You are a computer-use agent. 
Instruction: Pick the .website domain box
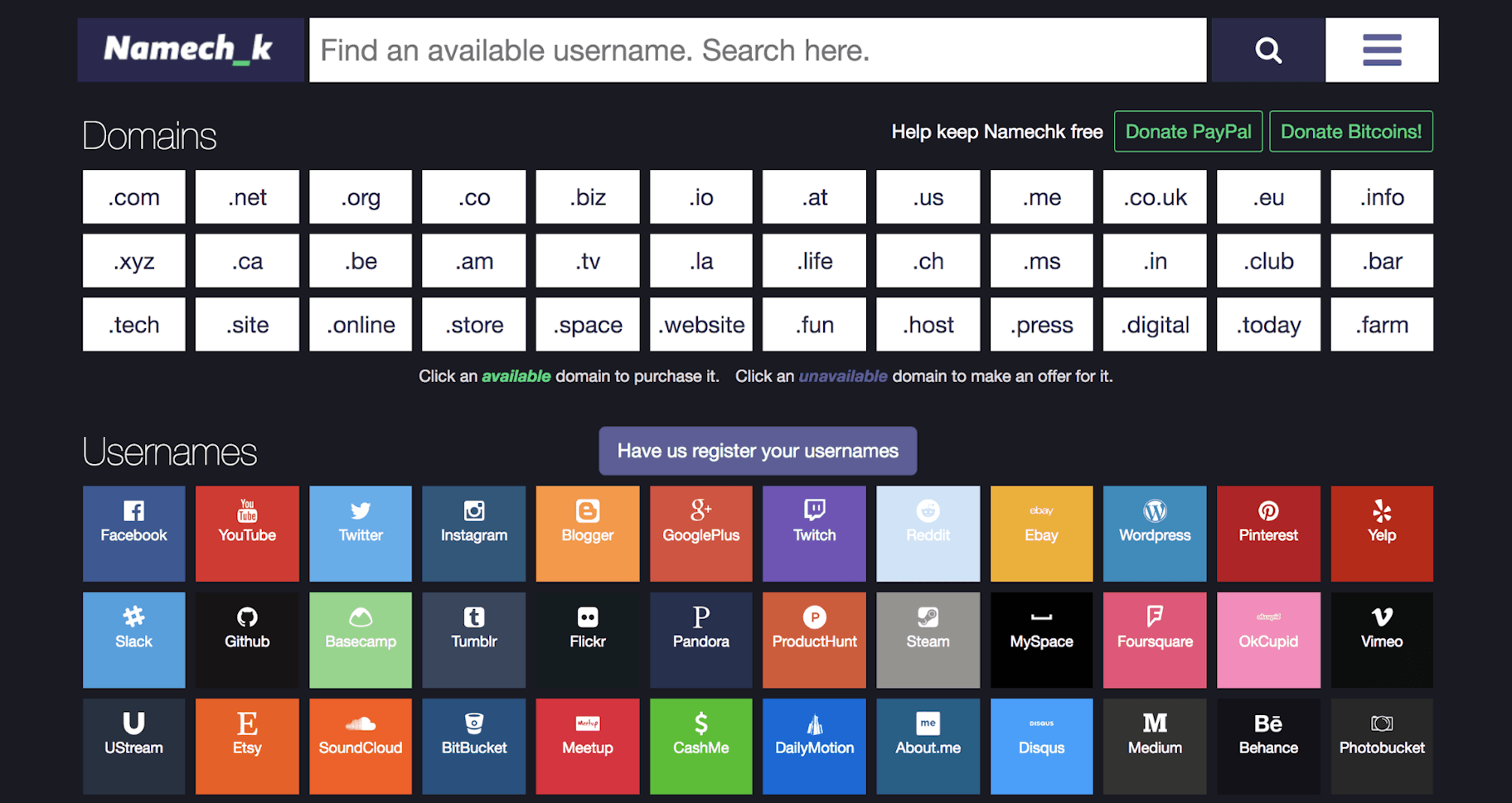coord(700,325)
